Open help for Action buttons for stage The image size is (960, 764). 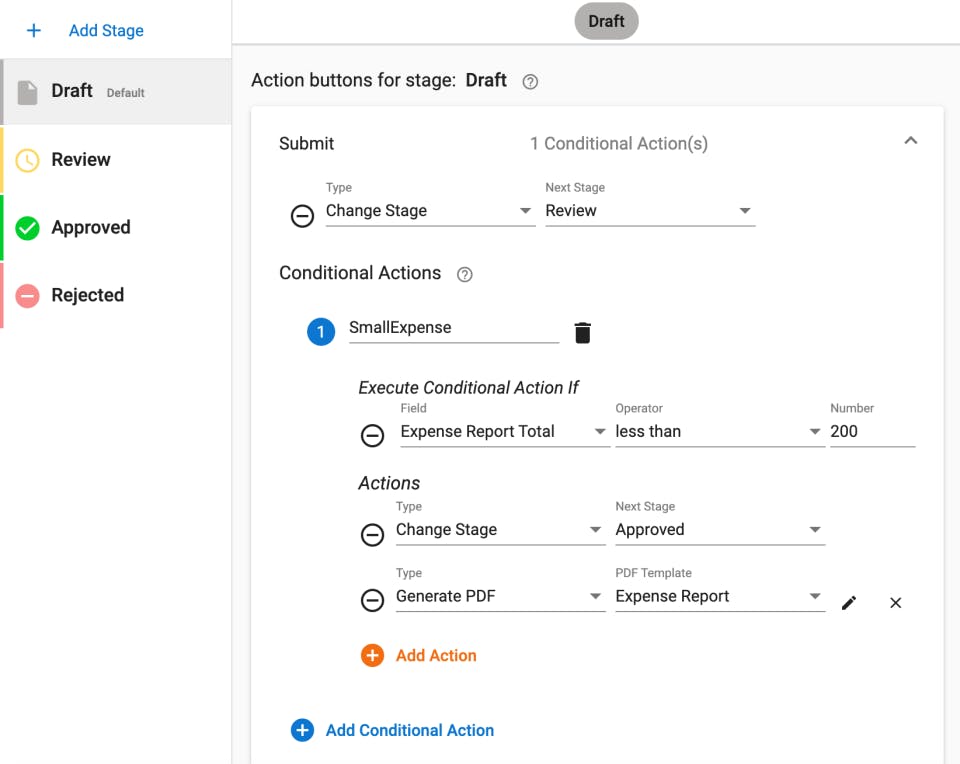click(530, 81)
